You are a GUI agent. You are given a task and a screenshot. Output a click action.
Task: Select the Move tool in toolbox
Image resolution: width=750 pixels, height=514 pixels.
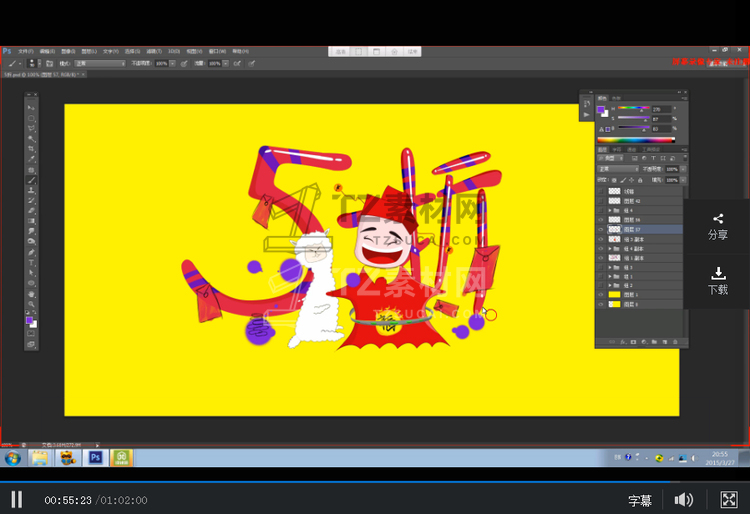pos(31,107)
